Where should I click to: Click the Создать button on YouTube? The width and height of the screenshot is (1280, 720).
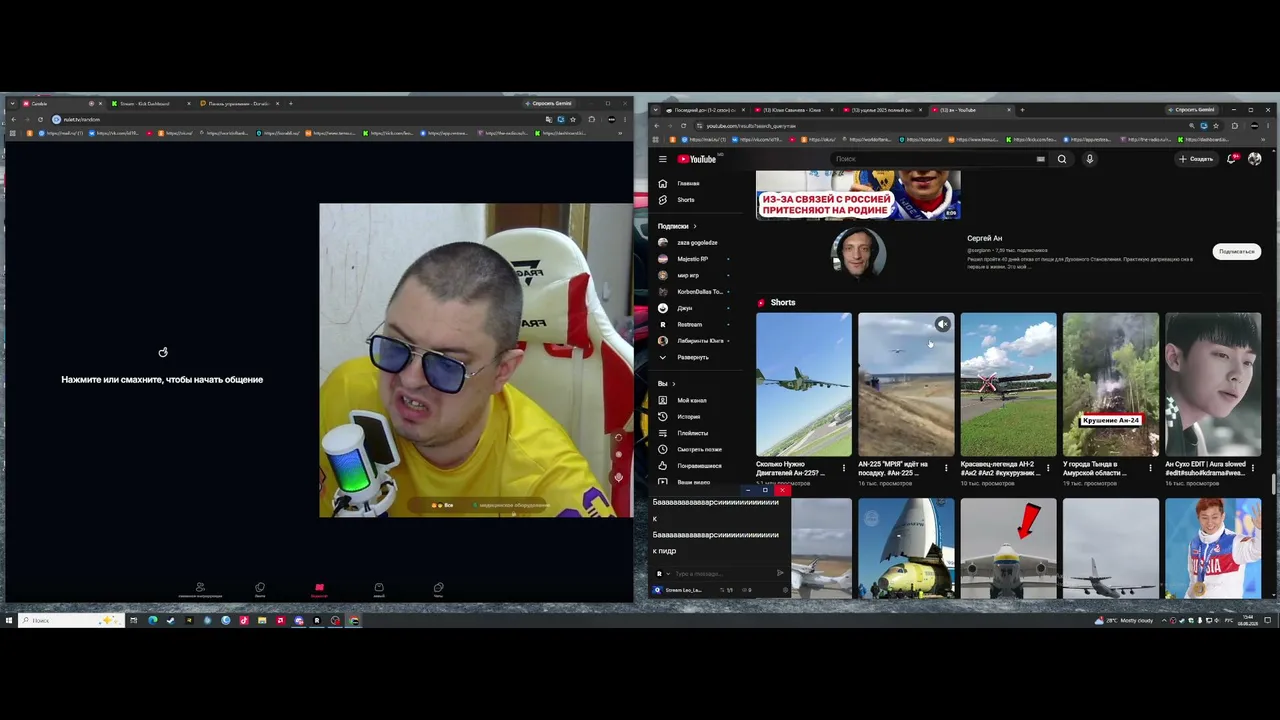point(1196,159)
